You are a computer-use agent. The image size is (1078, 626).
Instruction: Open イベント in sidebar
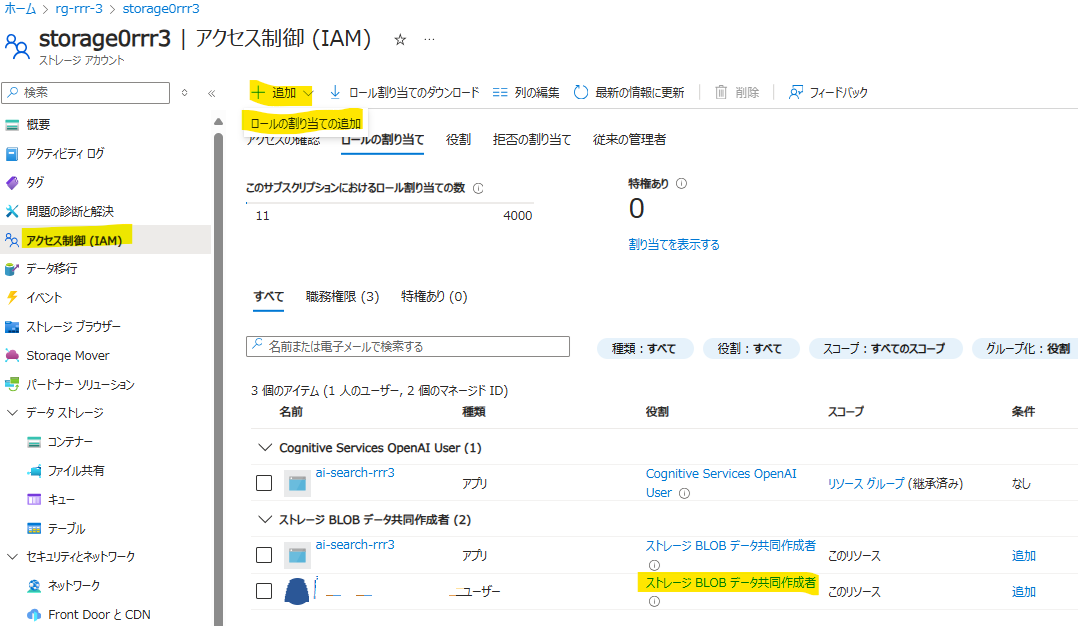(x=44, y=298)
